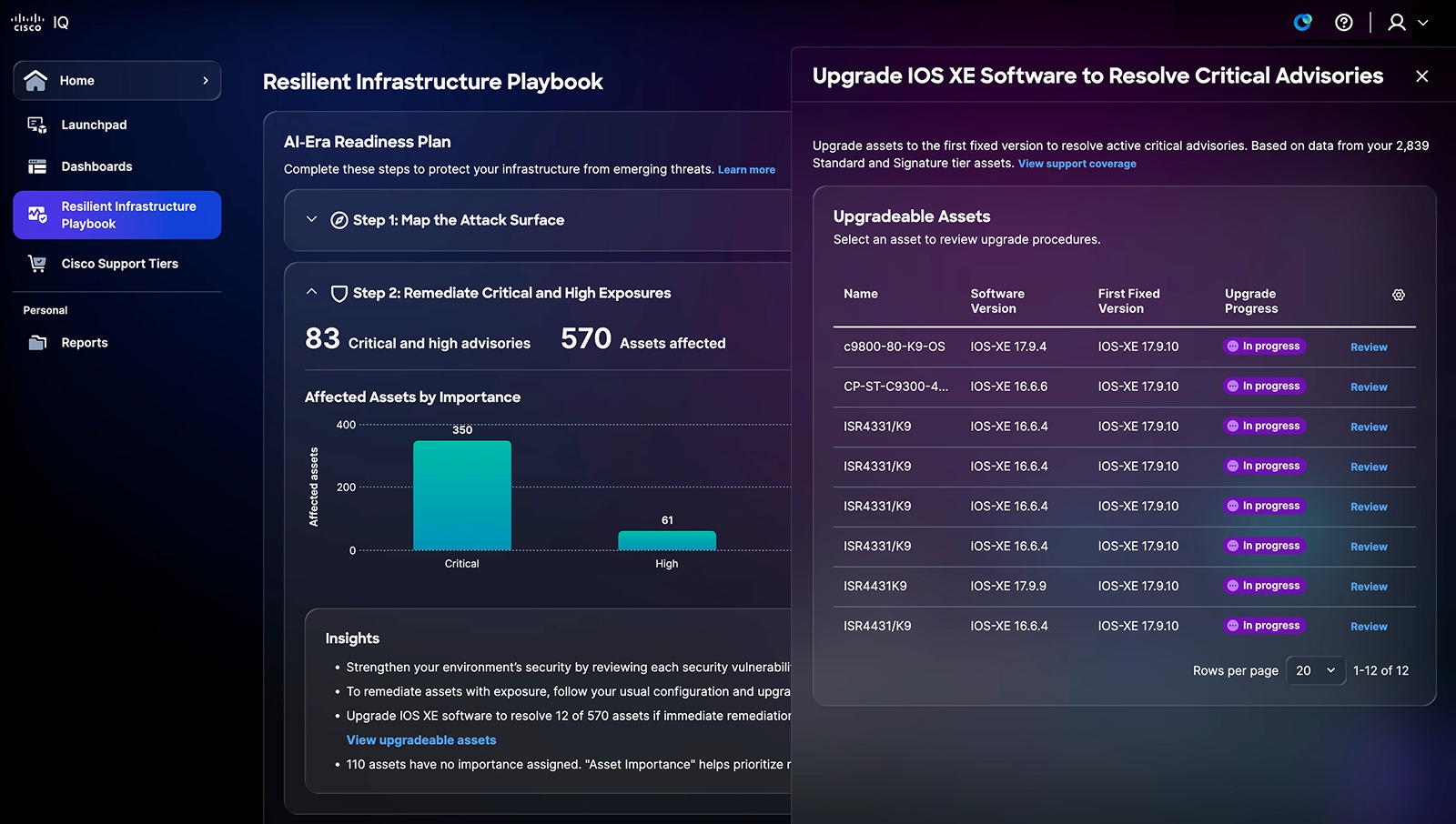Select the c9800-80-K9-OS name cell
The height and width of the screenshot is (824, 1456).
pos(895,347)
